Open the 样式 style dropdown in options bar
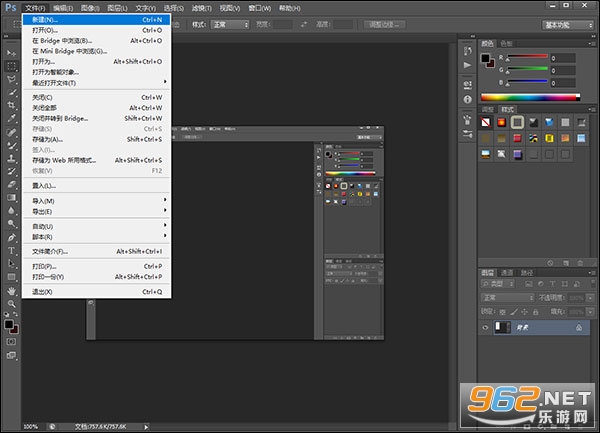Image resolution: width=600 pixels, height=433 pixels. tap(230, 25)
